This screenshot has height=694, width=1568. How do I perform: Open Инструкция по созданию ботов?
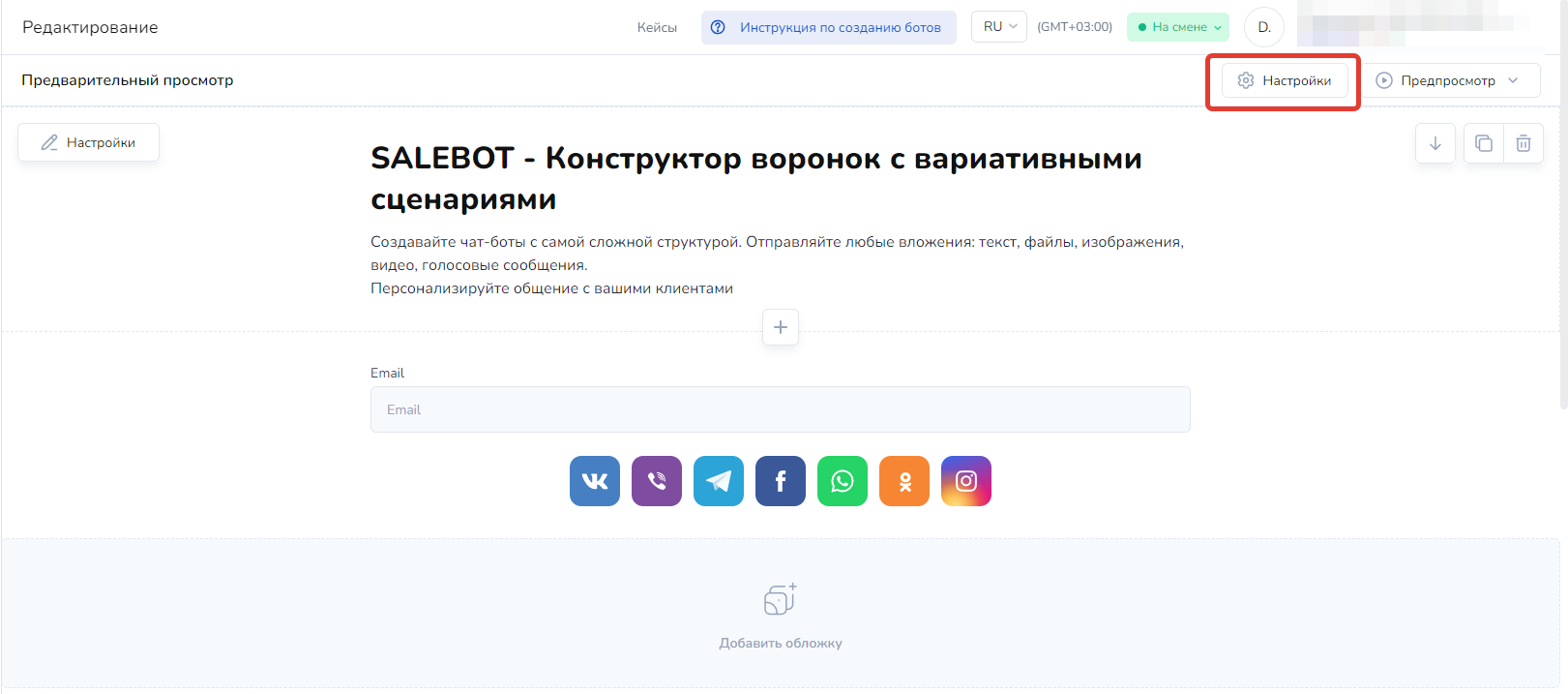pyautogui.click(x=828, y=27)
